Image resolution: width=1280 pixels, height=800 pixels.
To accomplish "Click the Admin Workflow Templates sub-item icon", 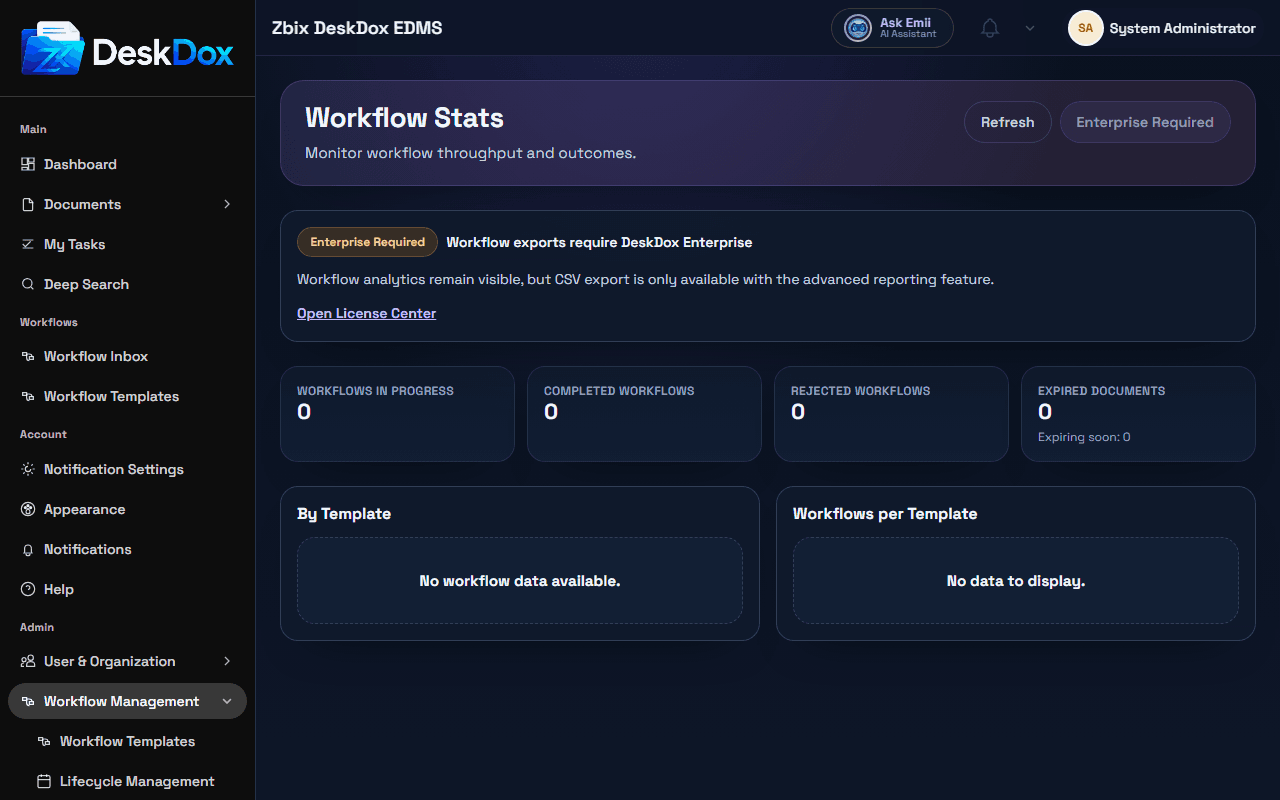I will [44, 741].
